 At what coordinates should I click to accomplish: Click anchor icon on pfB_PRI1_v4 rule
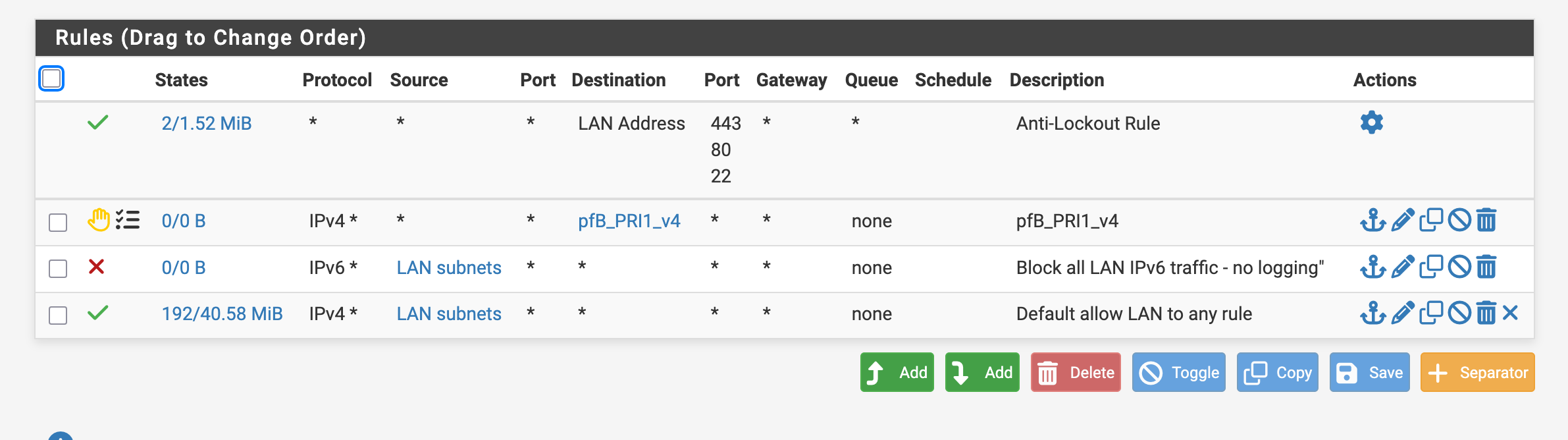[x=1372, y=220]
